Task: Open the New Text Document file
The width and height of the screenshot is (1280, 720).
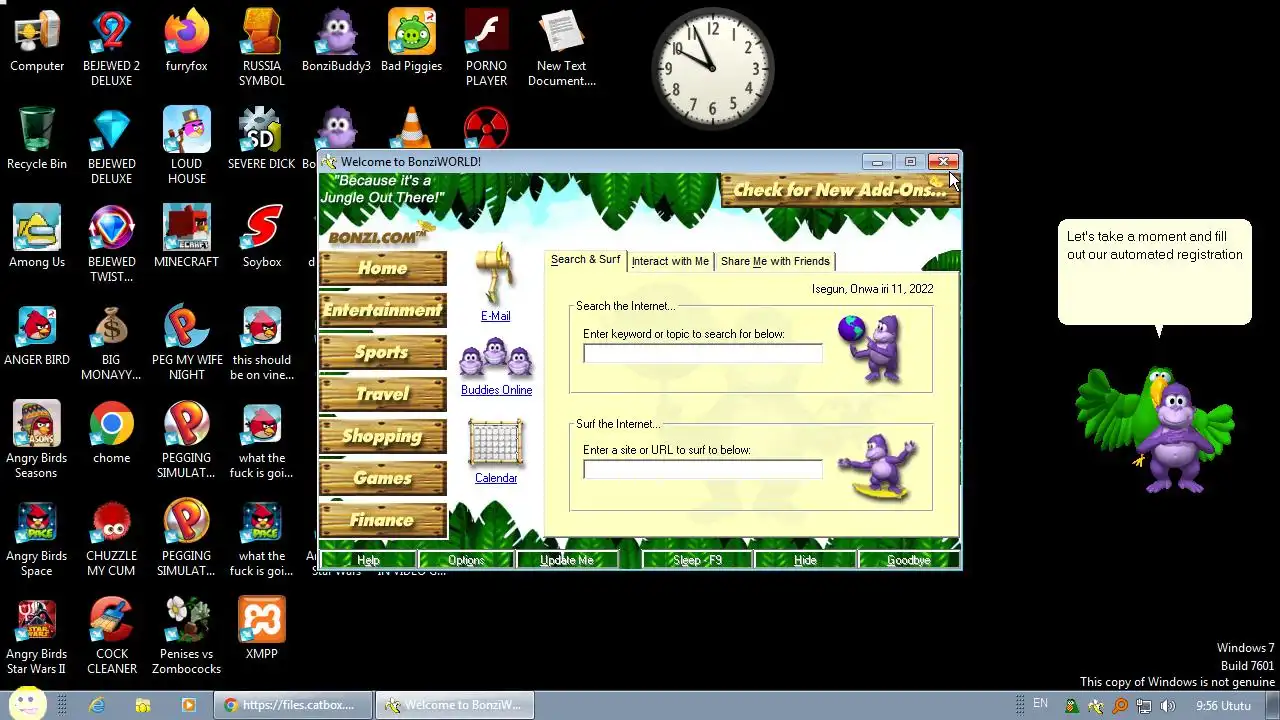Action: point(561,48)
